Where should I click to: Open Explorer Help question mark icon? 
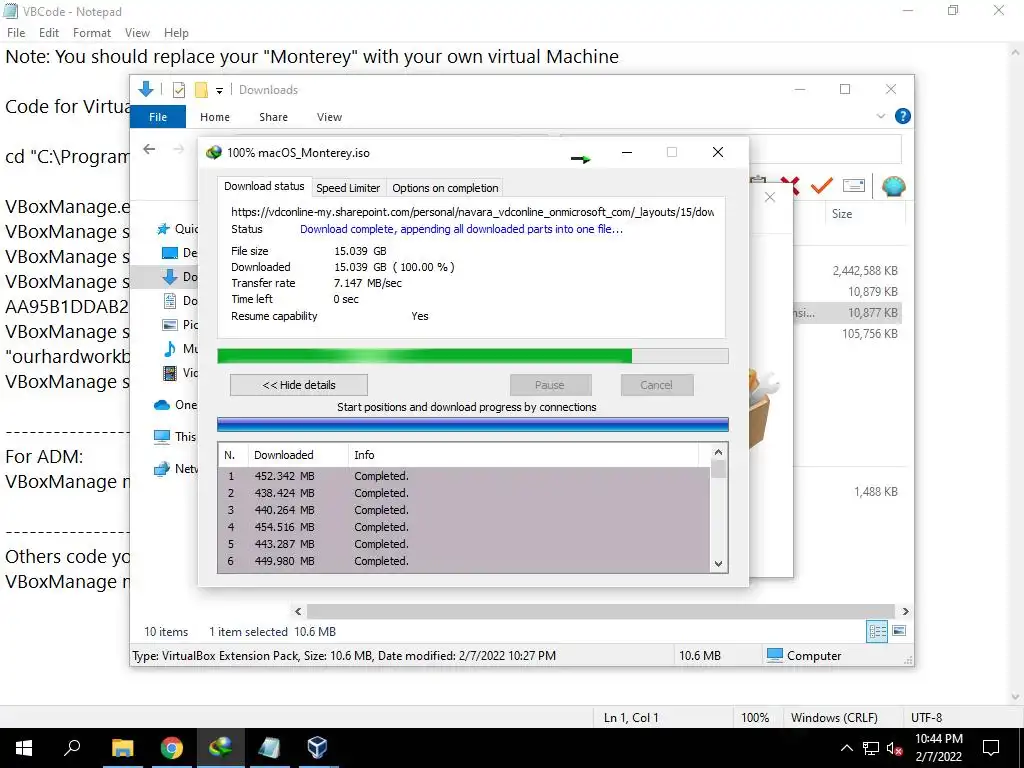[x=903, y=116]
